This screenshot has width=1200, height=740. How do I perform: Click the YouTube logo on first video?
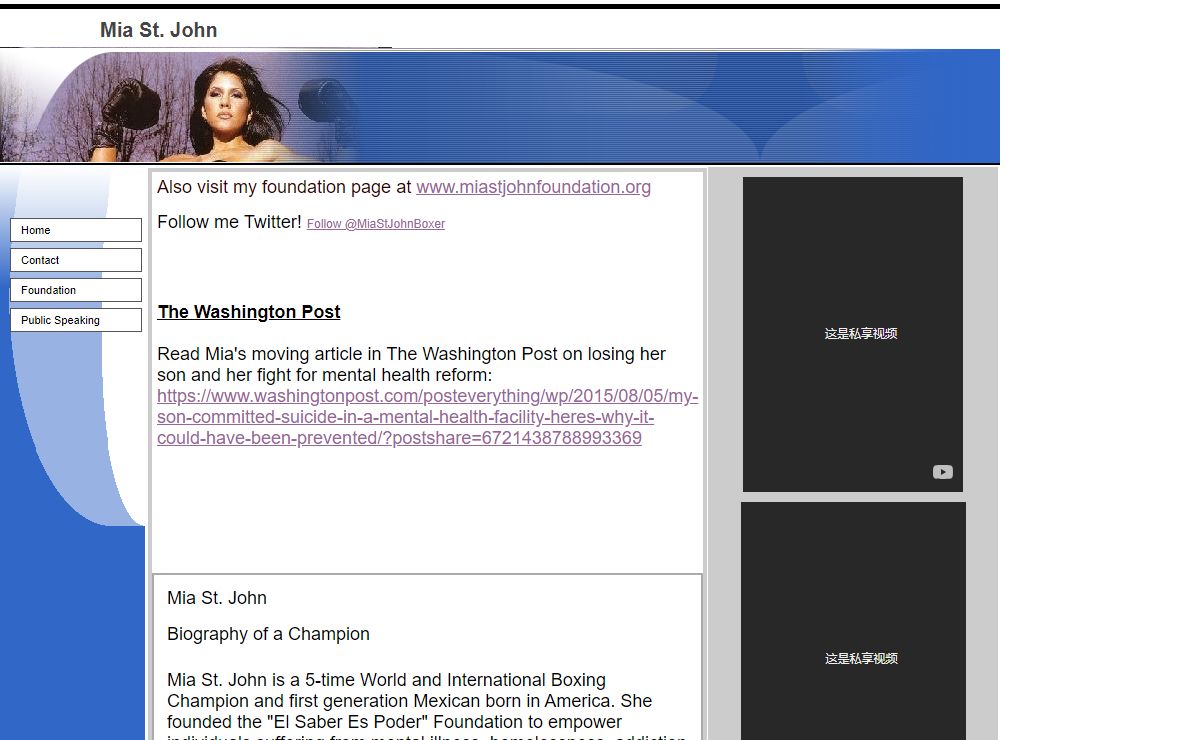pos(943,472)
